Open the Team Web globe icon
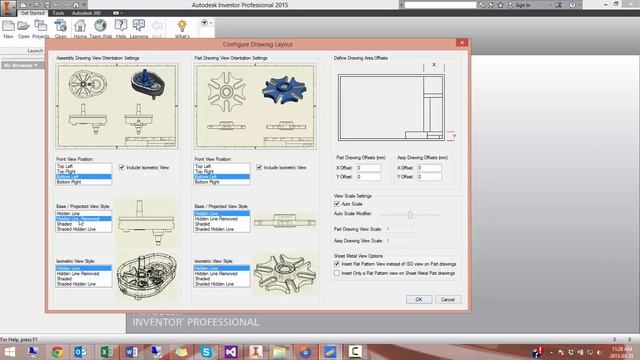Viewport: 640px width, 360px height. [100, 26]
